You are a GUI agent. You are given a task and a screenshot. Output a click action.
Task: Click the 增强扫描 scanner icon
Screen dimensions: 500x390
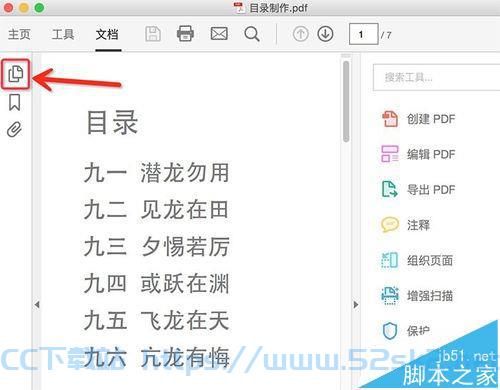click(390, 296)
